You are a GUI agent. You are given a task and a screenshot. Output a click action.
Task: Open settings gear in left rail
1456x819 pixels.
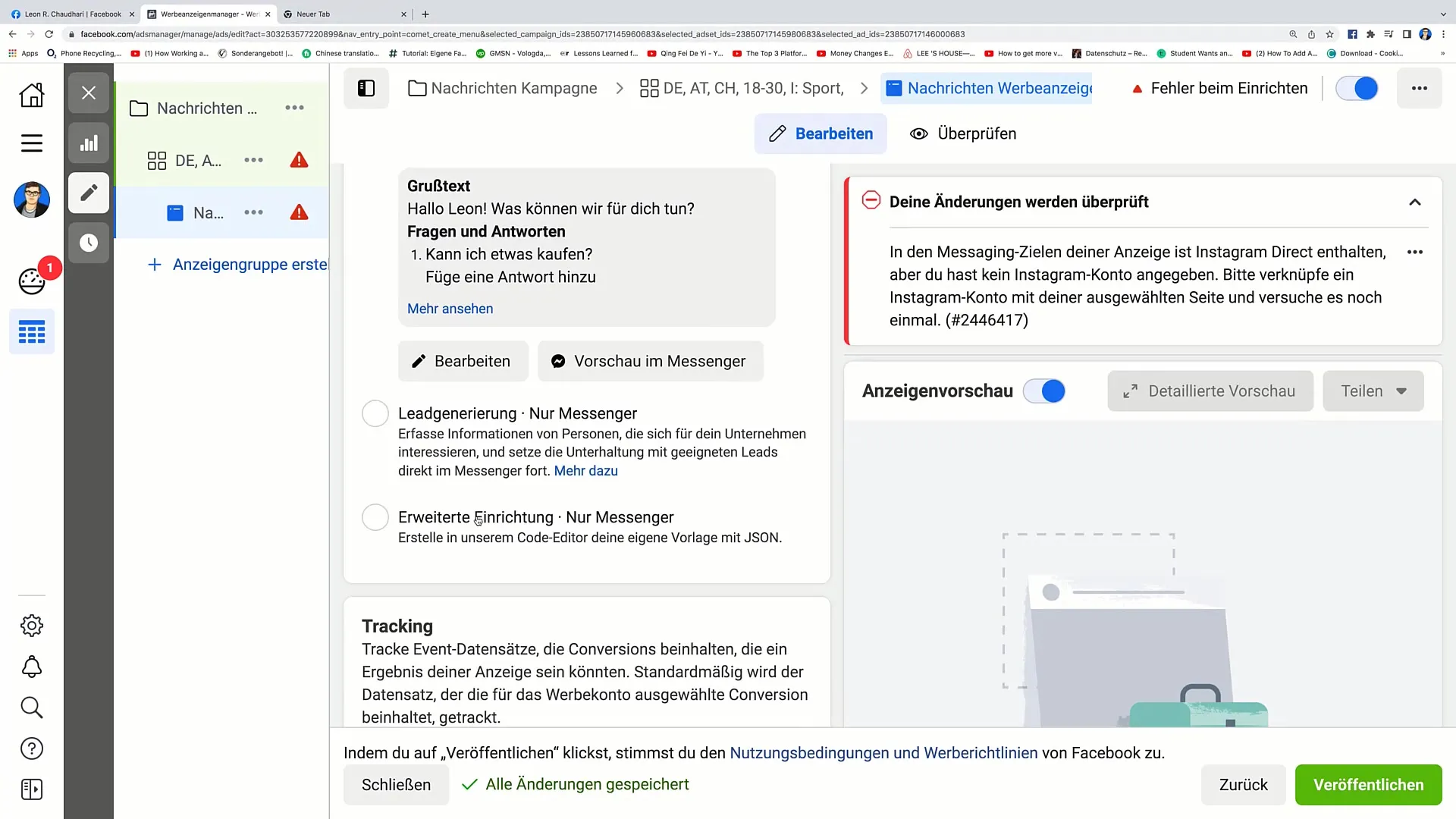tap(32, 626)
